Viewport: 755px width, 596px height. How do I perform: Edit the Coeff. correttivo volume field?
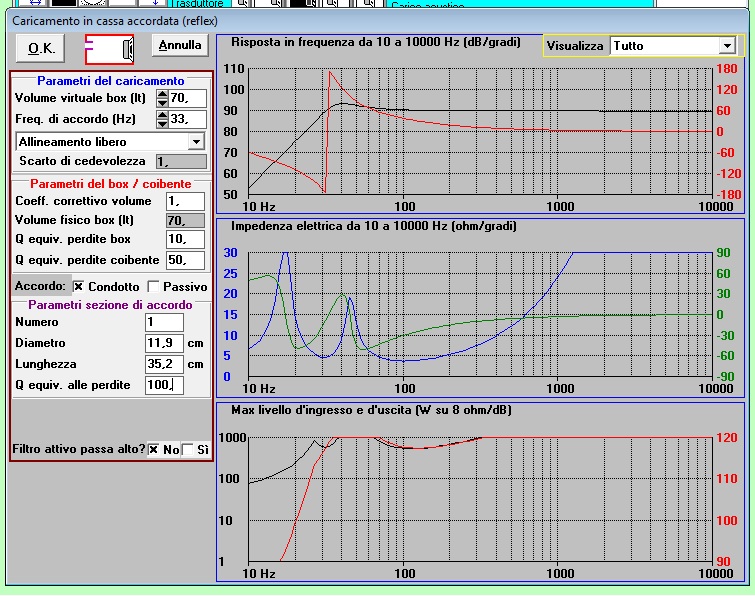pos(185,201)
